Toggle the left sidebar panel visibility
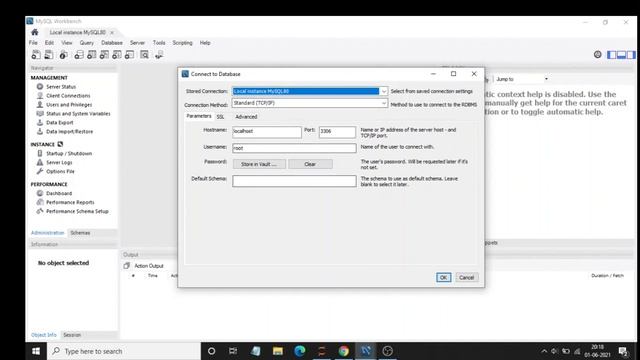The height and width of the screenshot is (360, 640). pos(611,55)
